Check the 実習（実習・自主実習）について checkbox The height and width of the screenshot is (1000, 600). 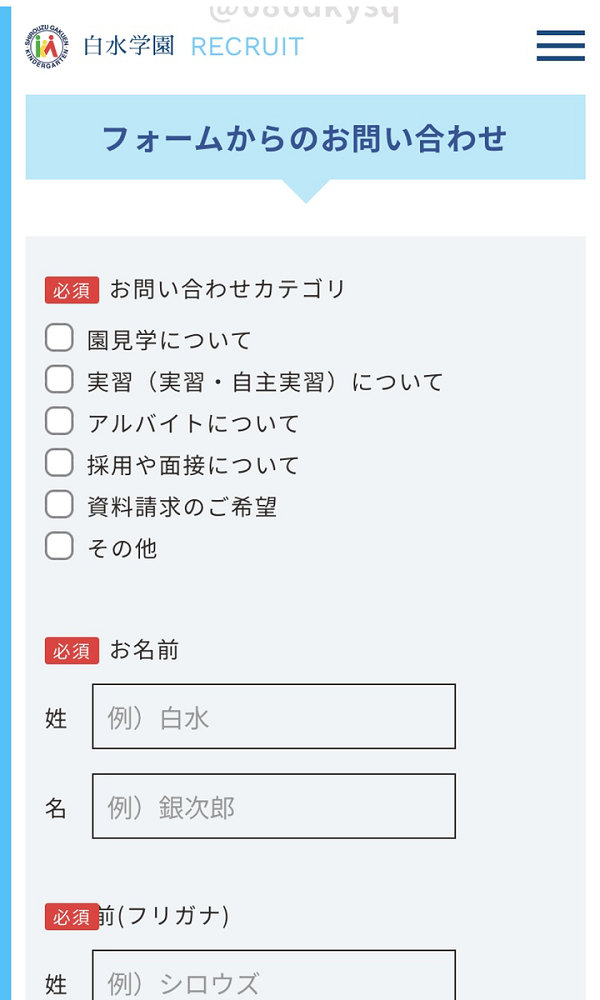point(59,380)
